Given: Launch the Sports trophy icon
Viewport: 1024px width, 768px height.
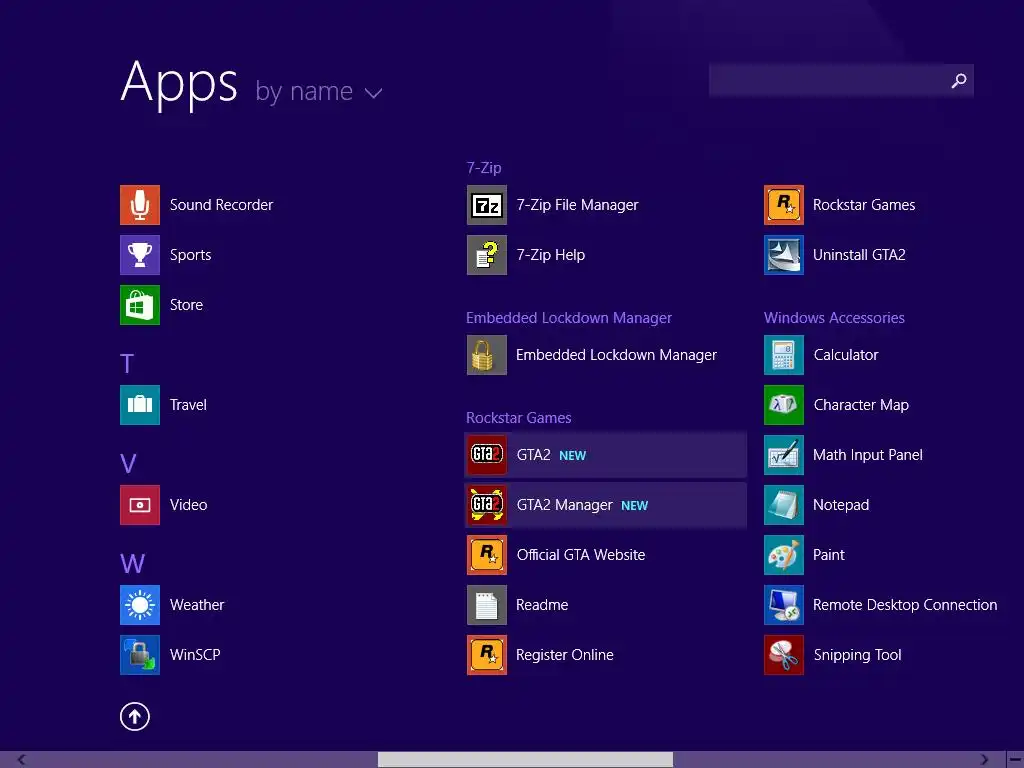Looking at the screenshot, I should tap(140, 255).
